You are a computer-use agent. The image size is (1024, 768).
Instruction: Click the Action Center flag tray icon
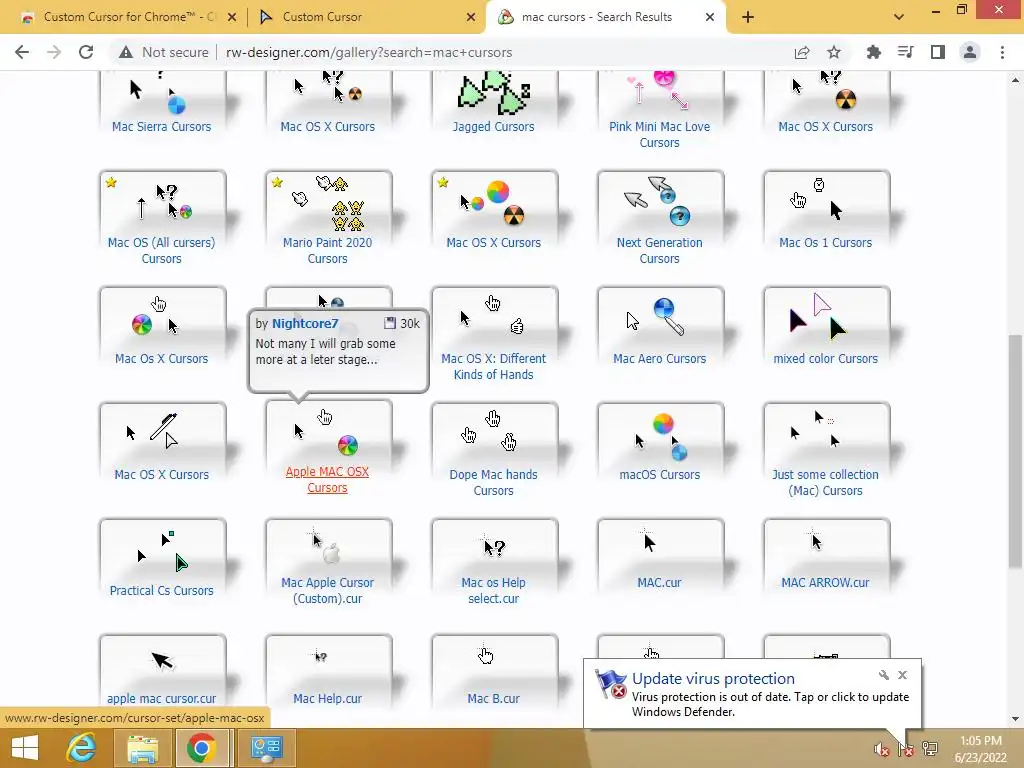coord(905,750)
